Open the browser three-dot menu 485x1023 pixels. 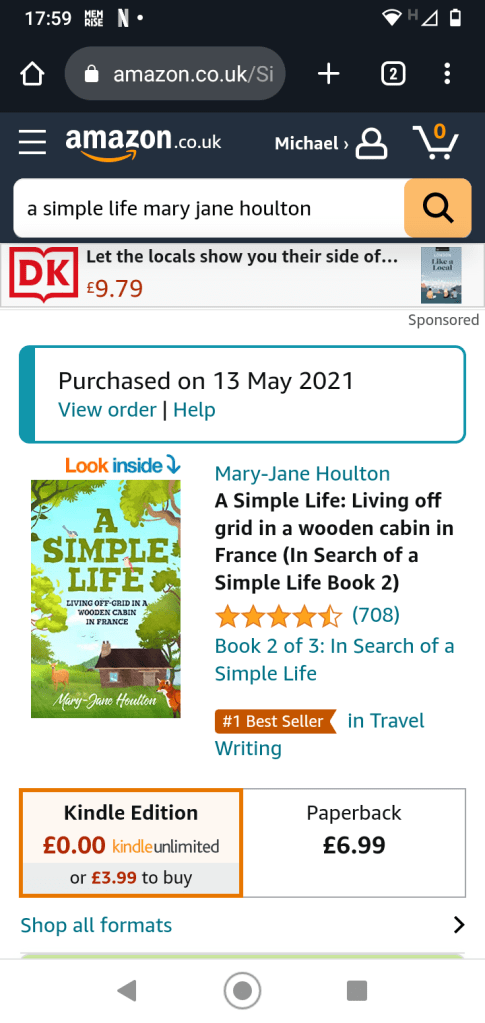pyautogui.click(x=447, y=74)
